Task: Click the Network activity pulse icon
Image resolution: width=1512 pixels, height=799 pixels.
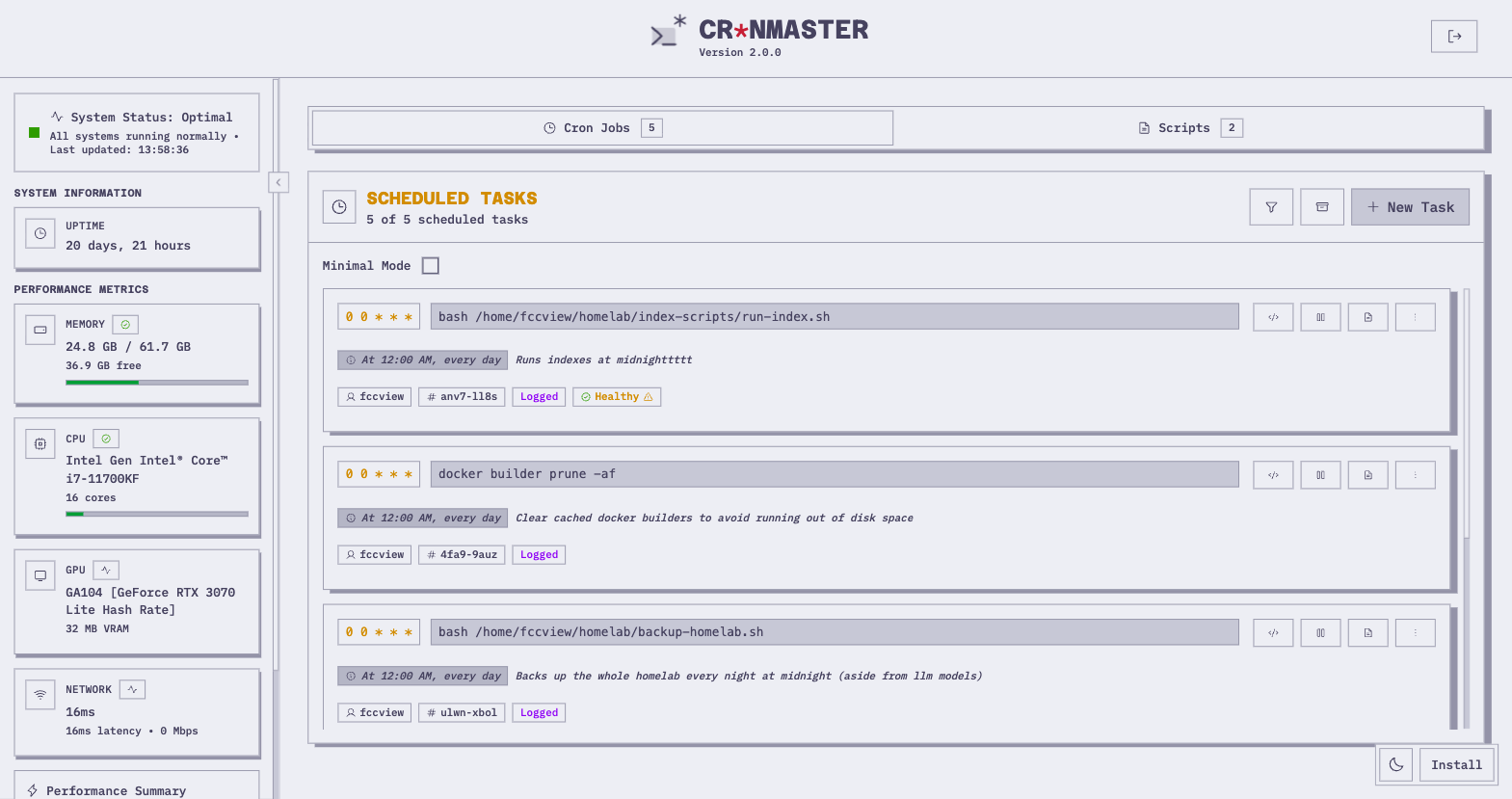Action: 132,690
